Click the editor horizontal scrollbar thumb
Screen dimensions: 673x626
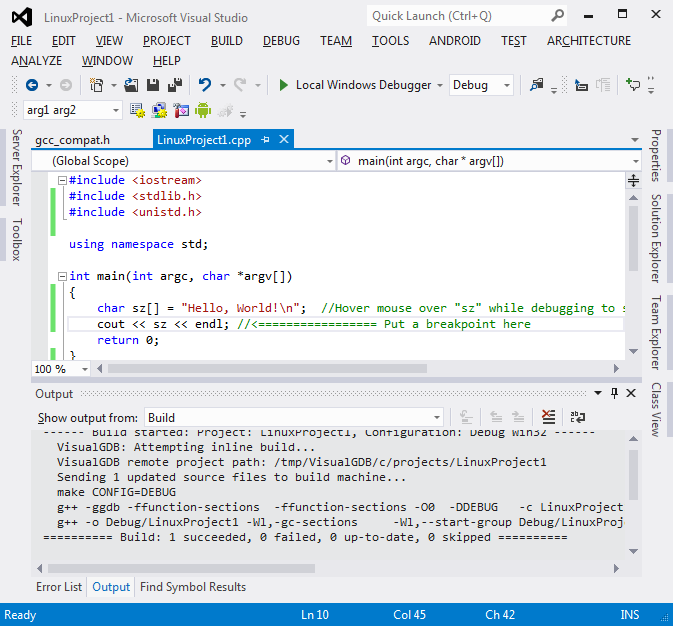tap(267, 369)
